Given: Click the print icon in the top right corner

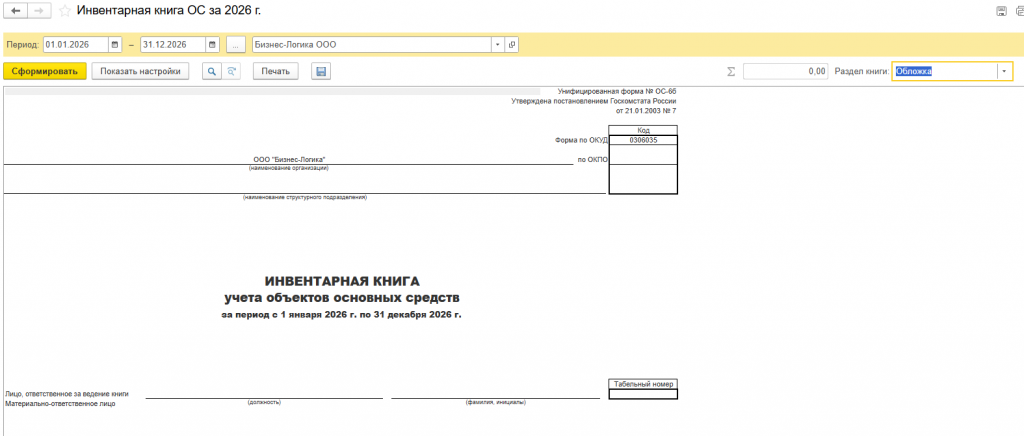Looking at the screenshot, I should tap(1019, 10).
